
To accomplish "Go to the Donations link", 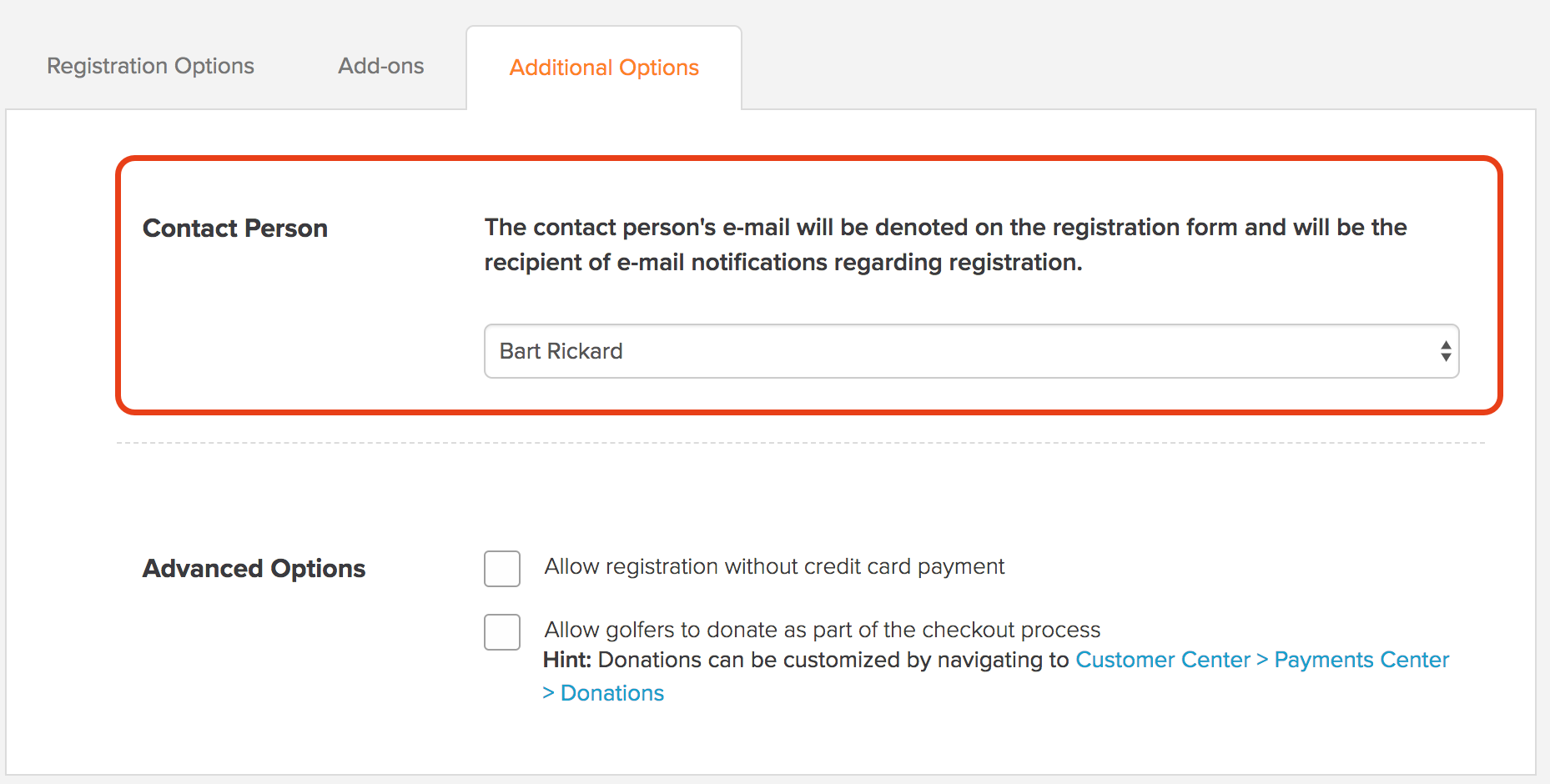I will (x=612, y=693).
